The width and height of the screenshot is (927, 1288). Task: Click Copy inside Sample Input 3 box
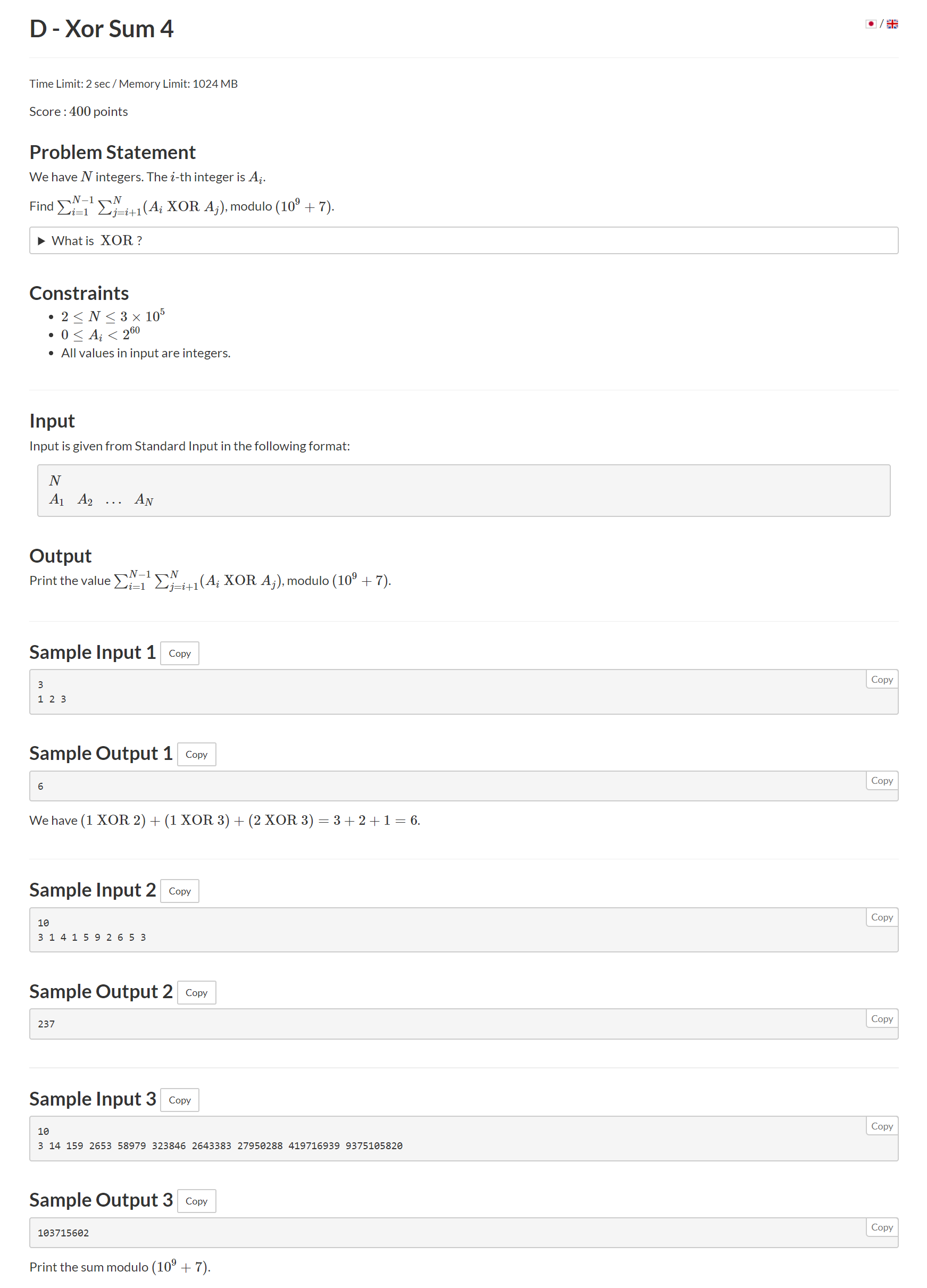[x=882, y=1126]
